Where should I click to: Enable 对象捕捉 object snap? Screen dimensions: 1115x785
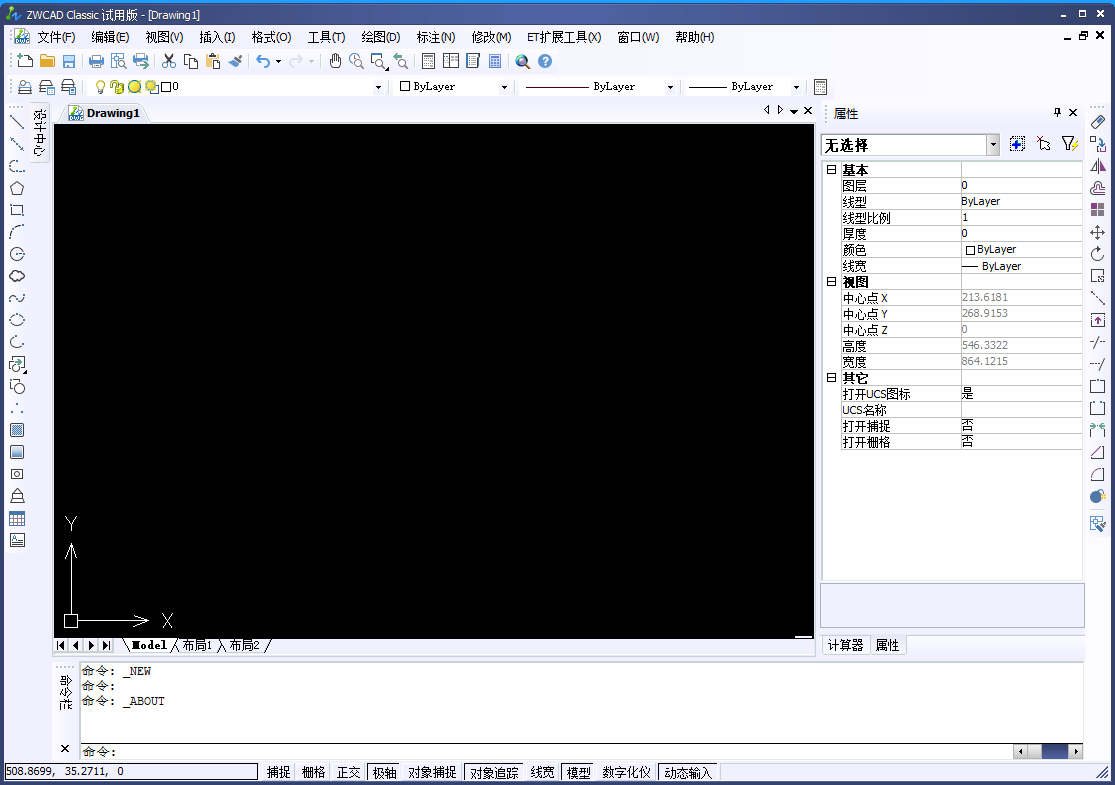pos(432,771)
